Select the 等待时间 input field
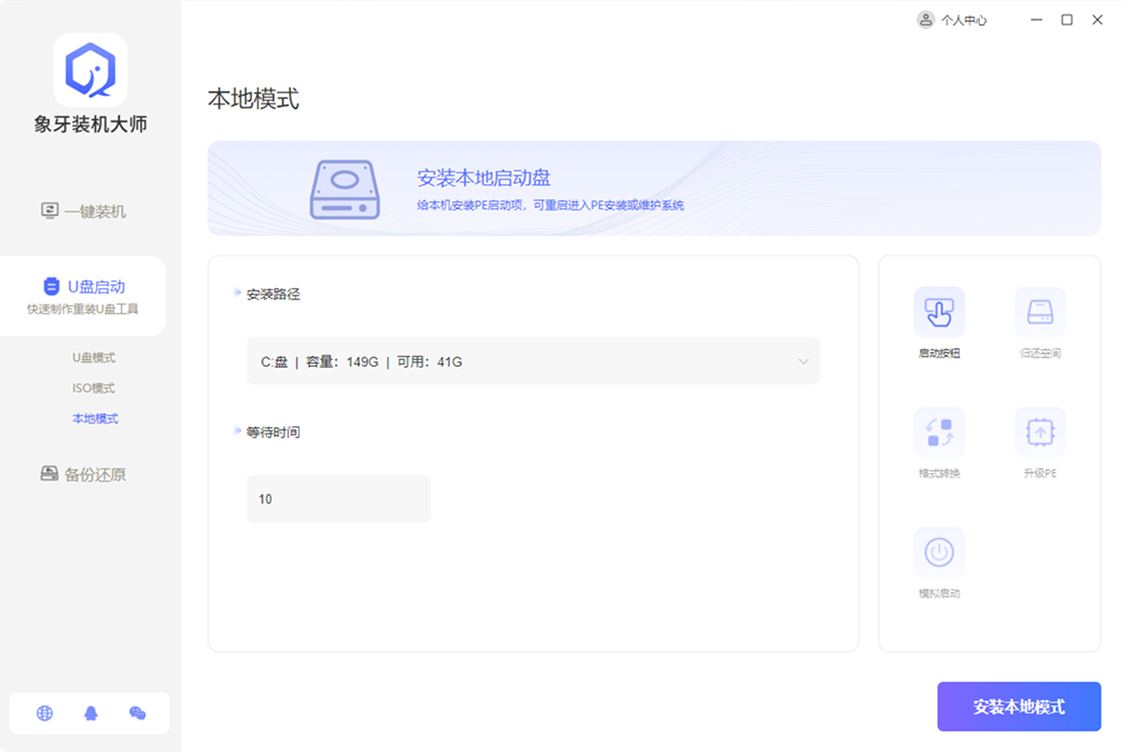This screenshot has height=752, width=1128. 338,498
